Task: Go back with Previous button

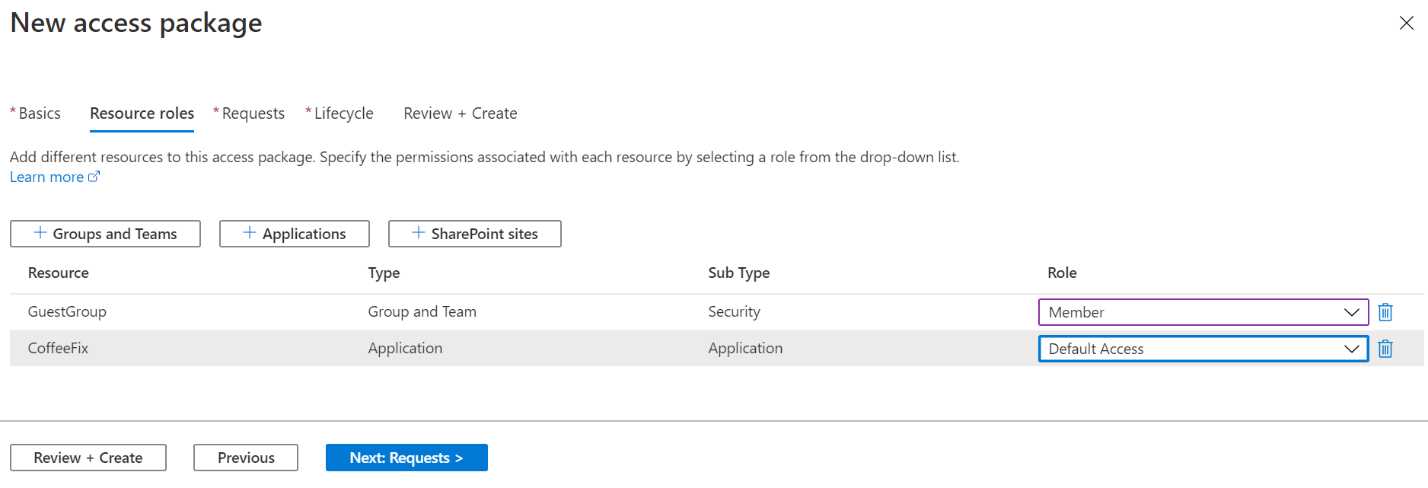Action: (246, 457)
